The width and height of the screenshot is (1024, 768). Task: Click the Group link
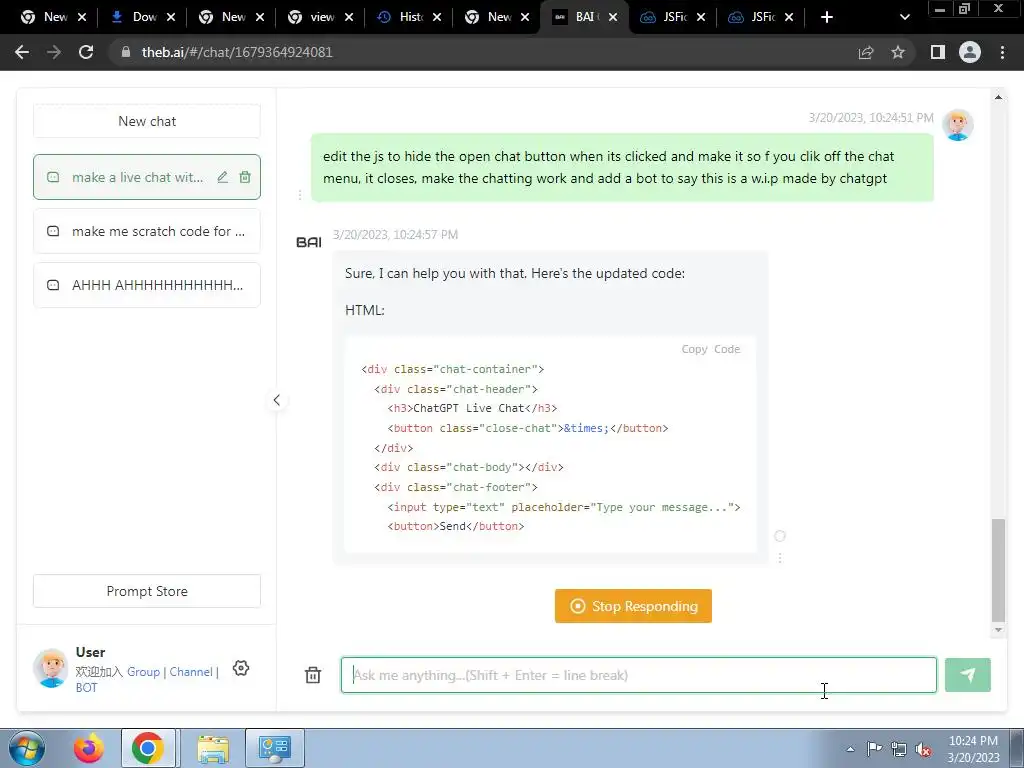[x=143, y=671]
